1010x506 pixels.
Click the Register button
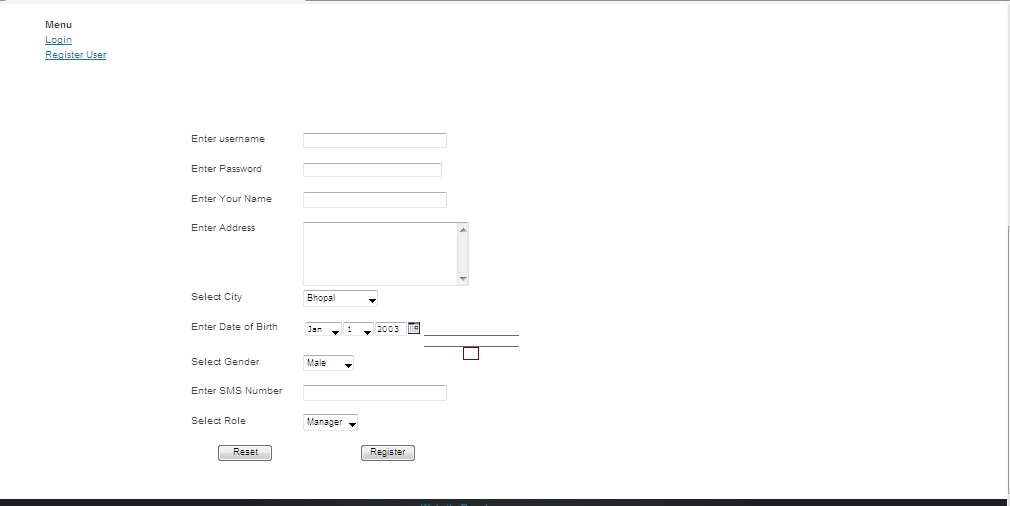(388, 453)
